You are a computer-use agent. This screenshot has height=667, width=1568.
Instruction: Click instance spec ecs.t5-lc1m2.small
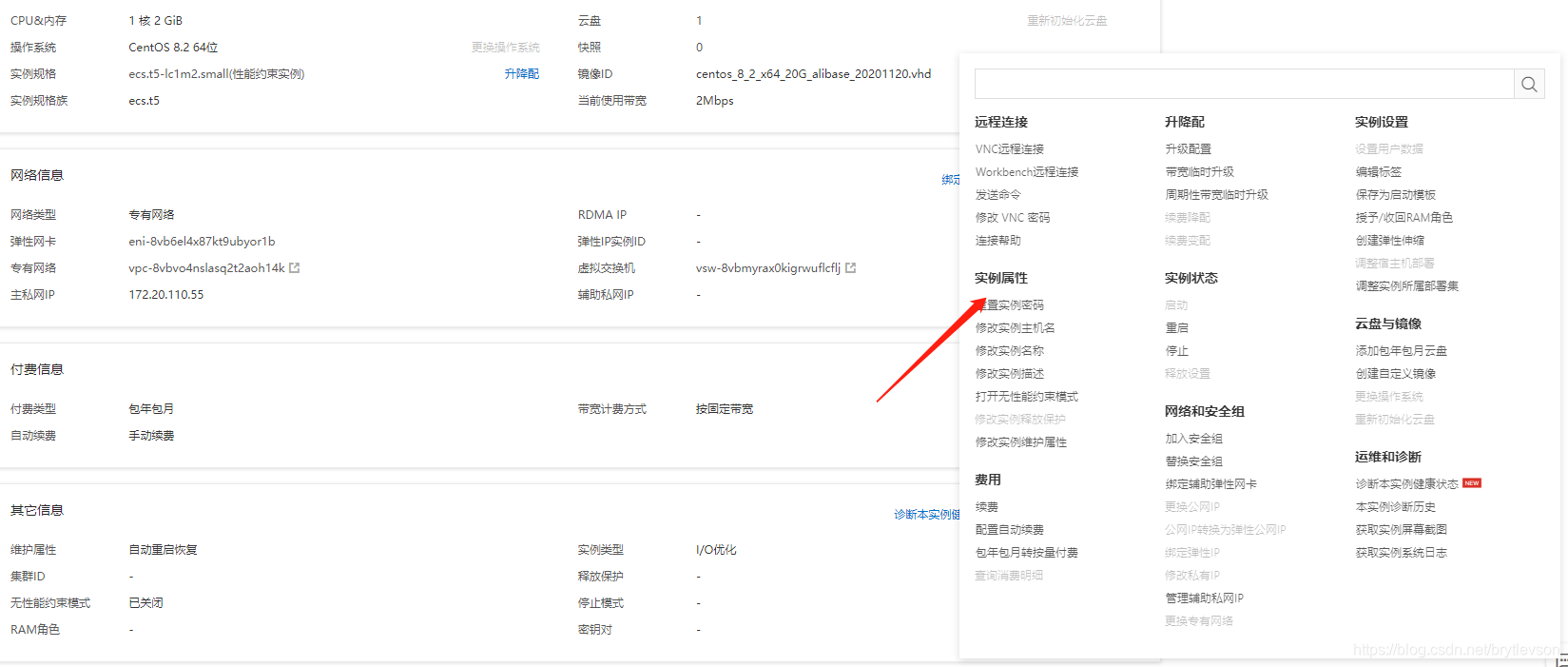point(217,74)
